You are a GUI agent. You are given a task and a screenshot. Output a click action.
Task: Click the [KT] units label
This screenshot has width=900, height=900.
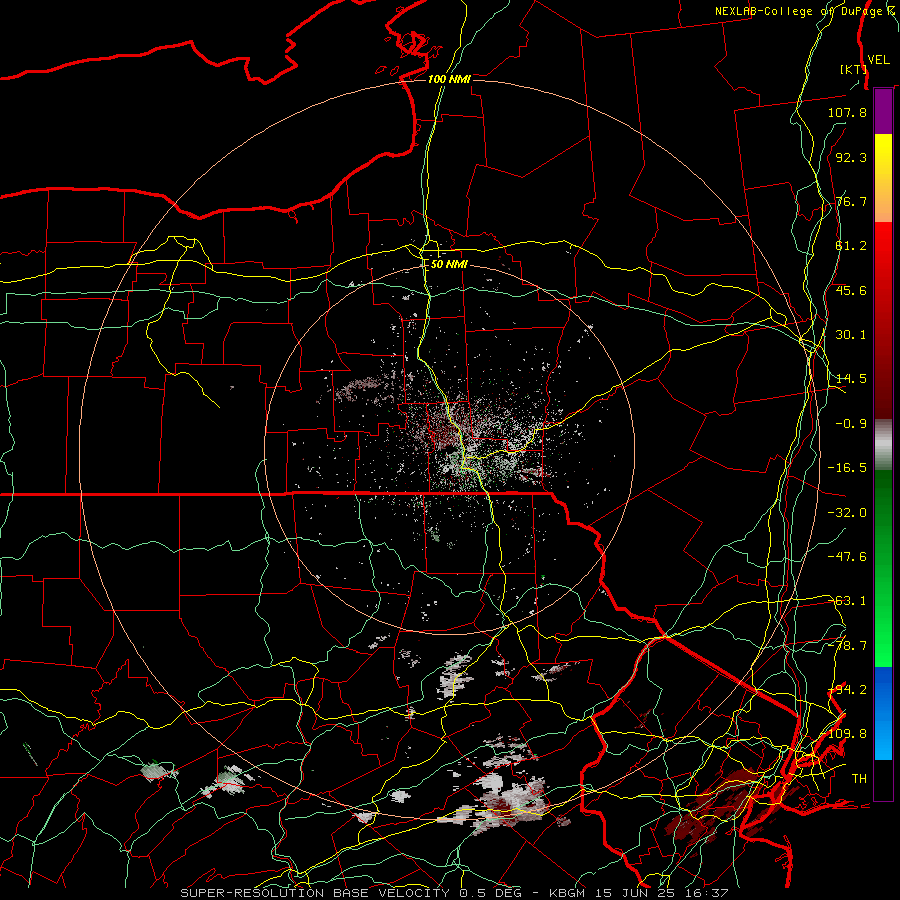pyautogui.click(x=853, y=69)
